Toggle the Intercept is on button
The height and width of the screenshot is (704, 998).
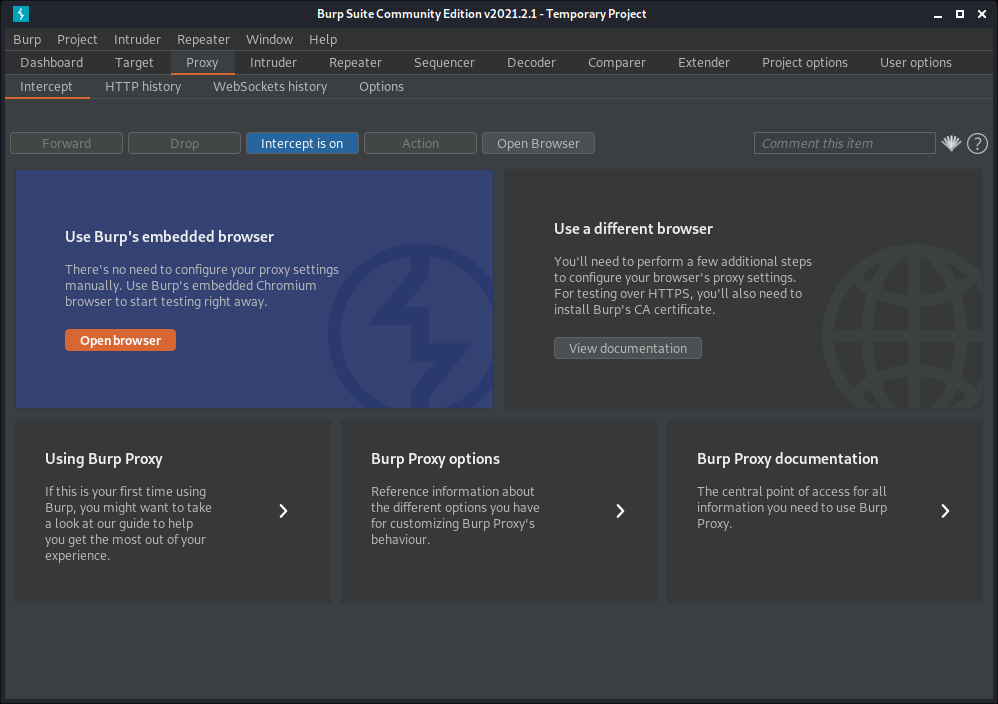302,143
